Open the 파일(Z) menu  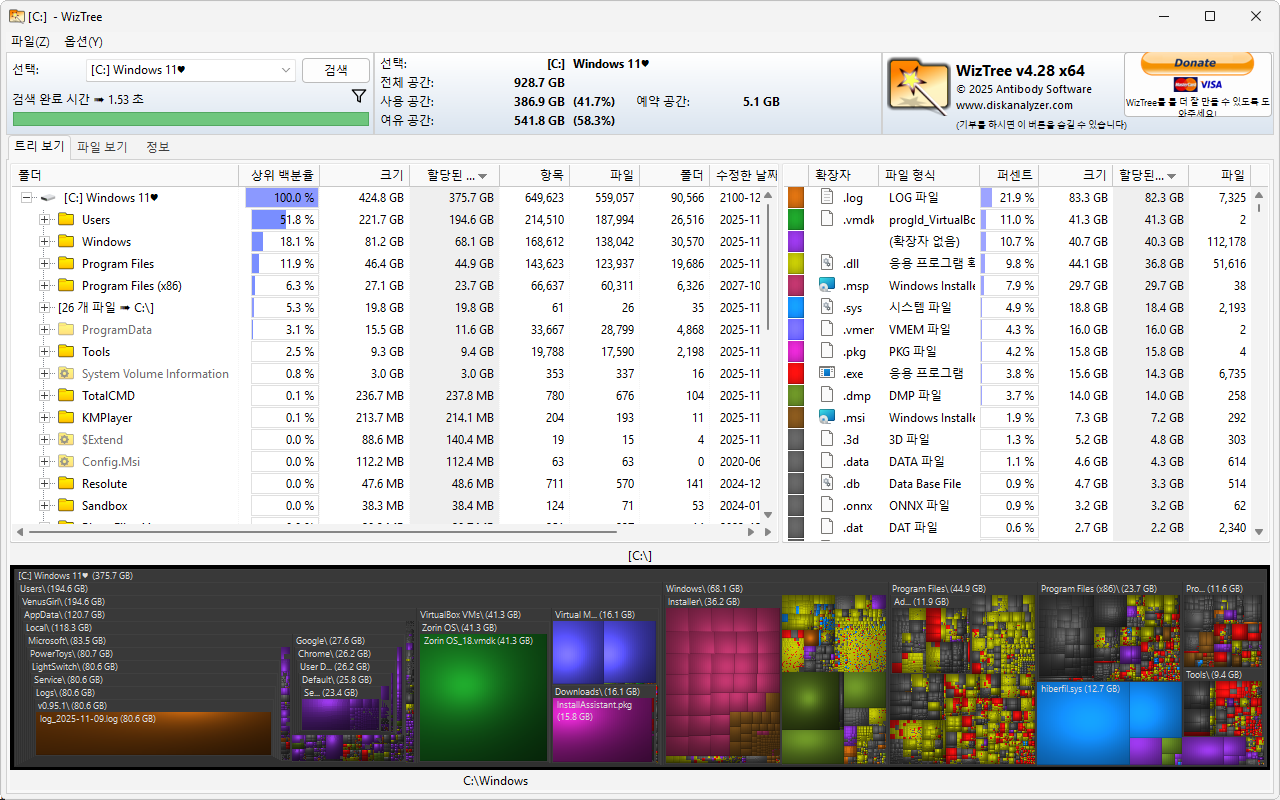[x=30, y=42]
